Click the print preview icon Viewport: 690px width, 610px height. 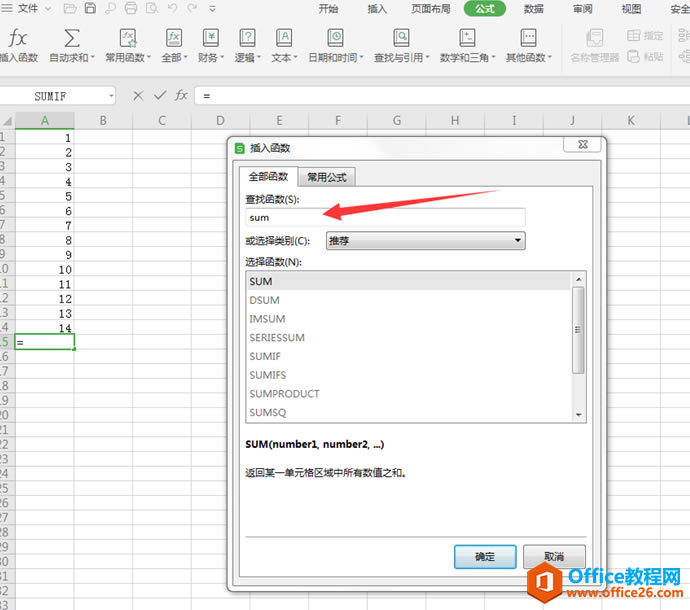coord(152,8)
